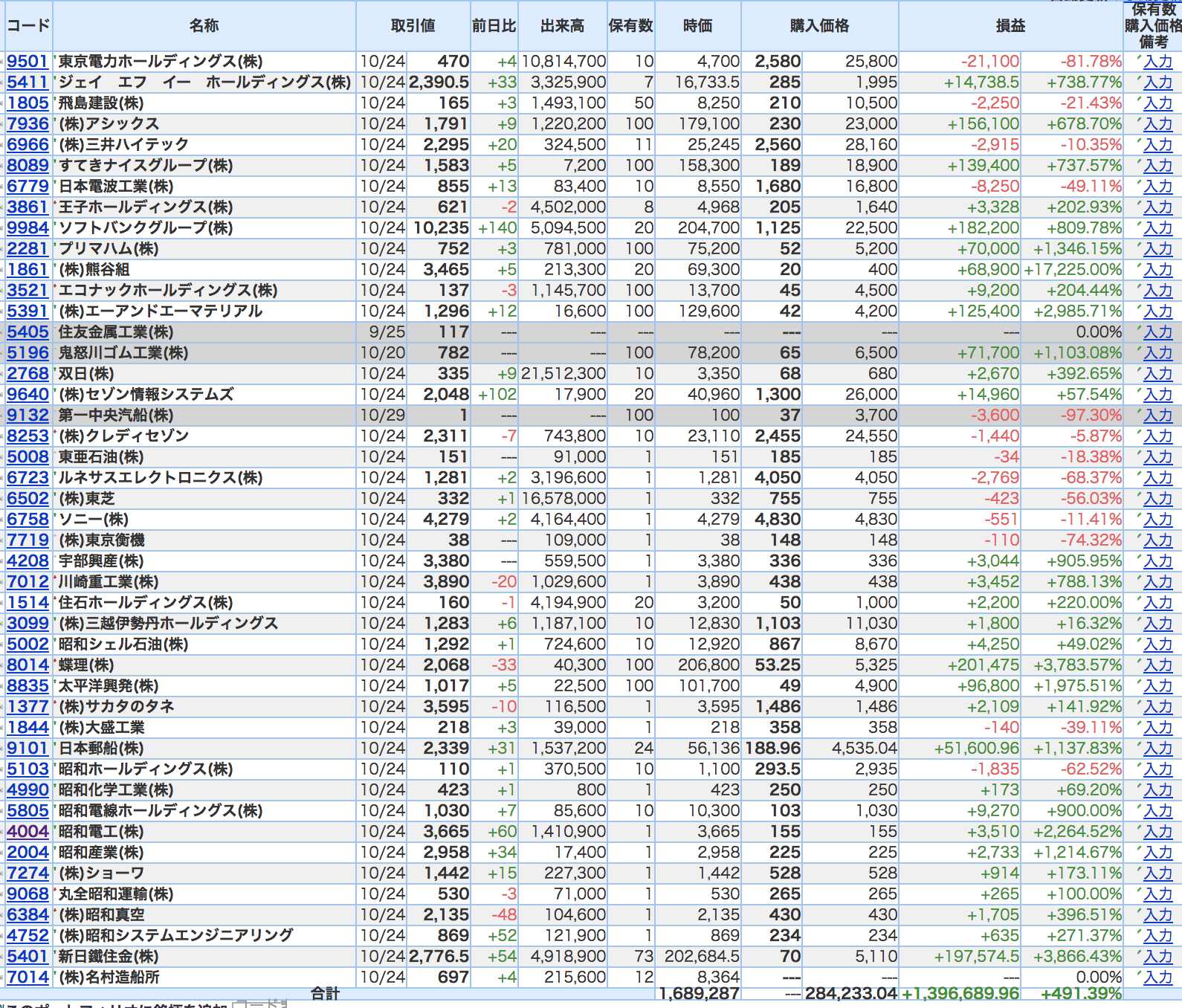
Task: Click 入力 in the 東亜石油 row
Action: point(1157,457)
